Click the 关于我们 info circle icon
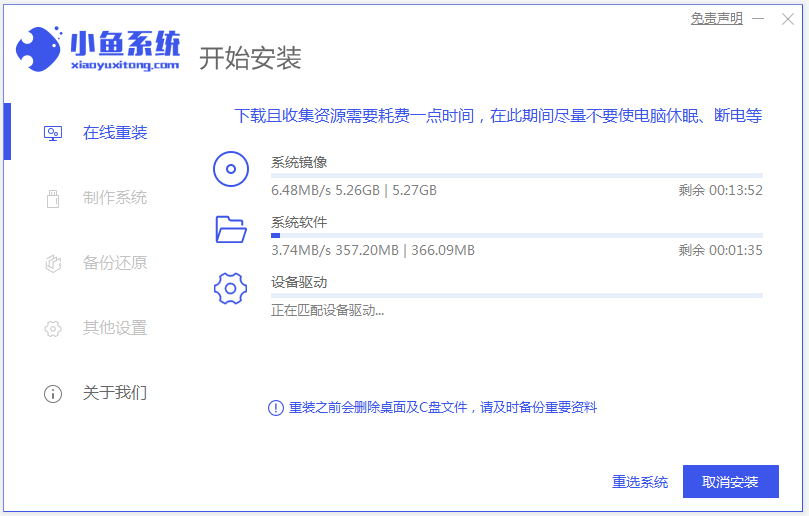This screenshot has width=809, height=516. point(53,393)
